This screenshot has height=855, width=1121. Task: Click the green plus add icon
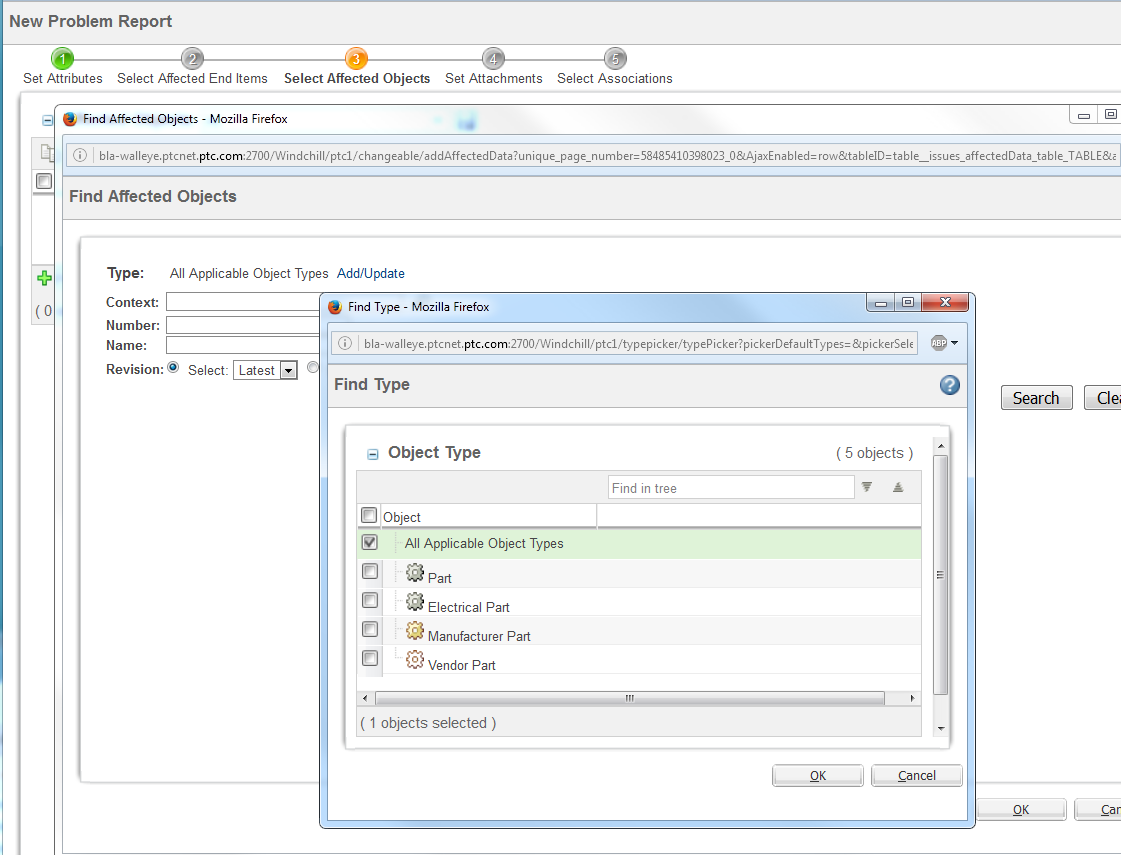coord(44,279)
